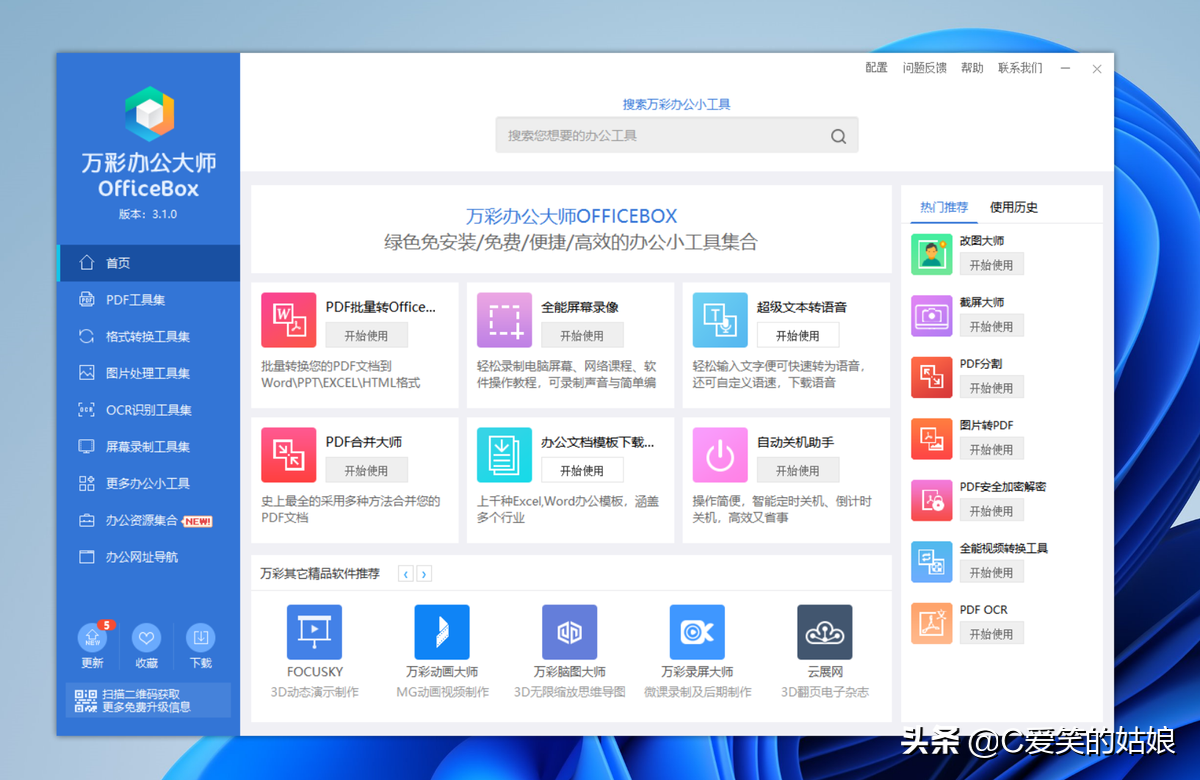
Task: Click the 自动关机助手 power icon
Action: [x=720, y=455]
